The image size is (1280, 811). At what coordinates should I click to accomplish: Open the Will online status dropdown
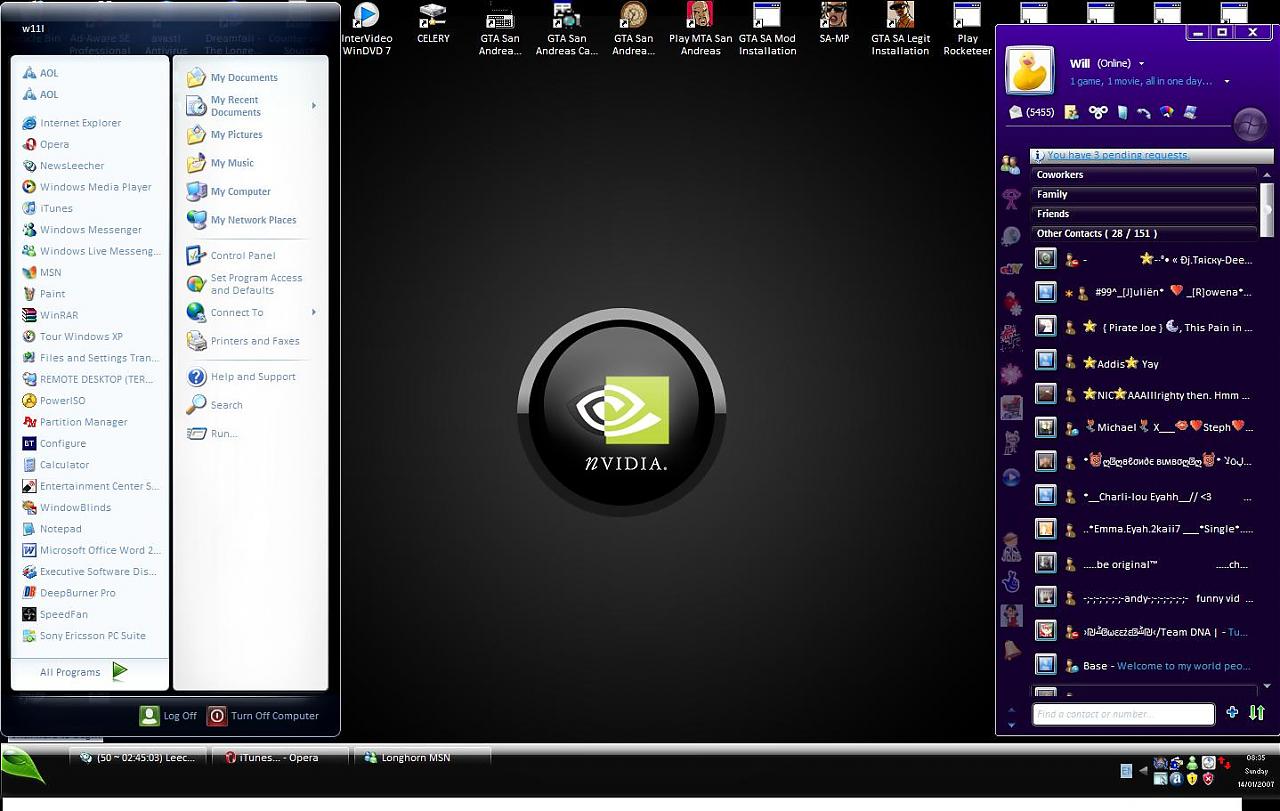[x=1106, y=63]
